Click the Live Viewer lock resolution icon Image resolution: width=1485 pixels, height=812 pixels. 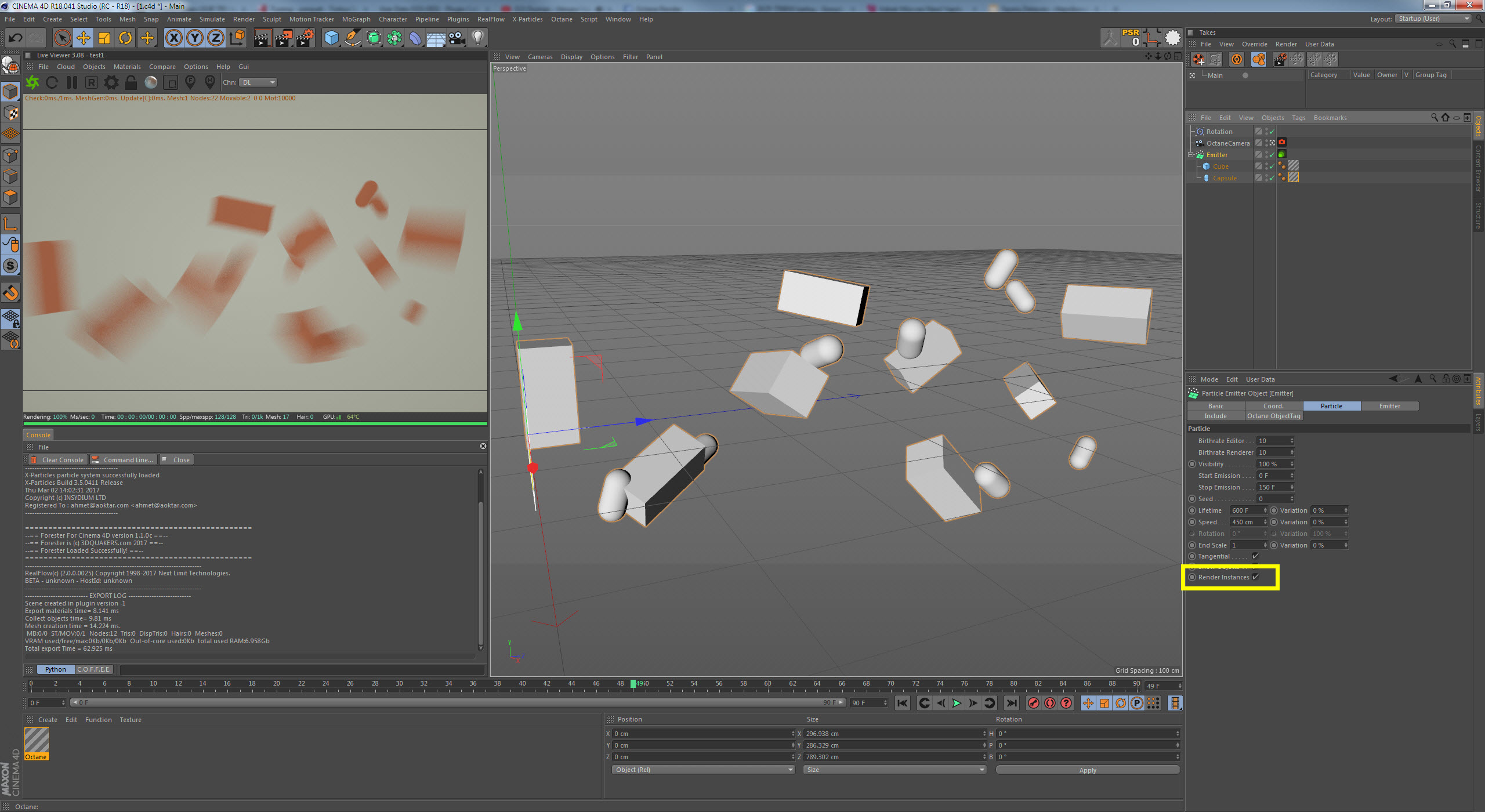[131, 82]
